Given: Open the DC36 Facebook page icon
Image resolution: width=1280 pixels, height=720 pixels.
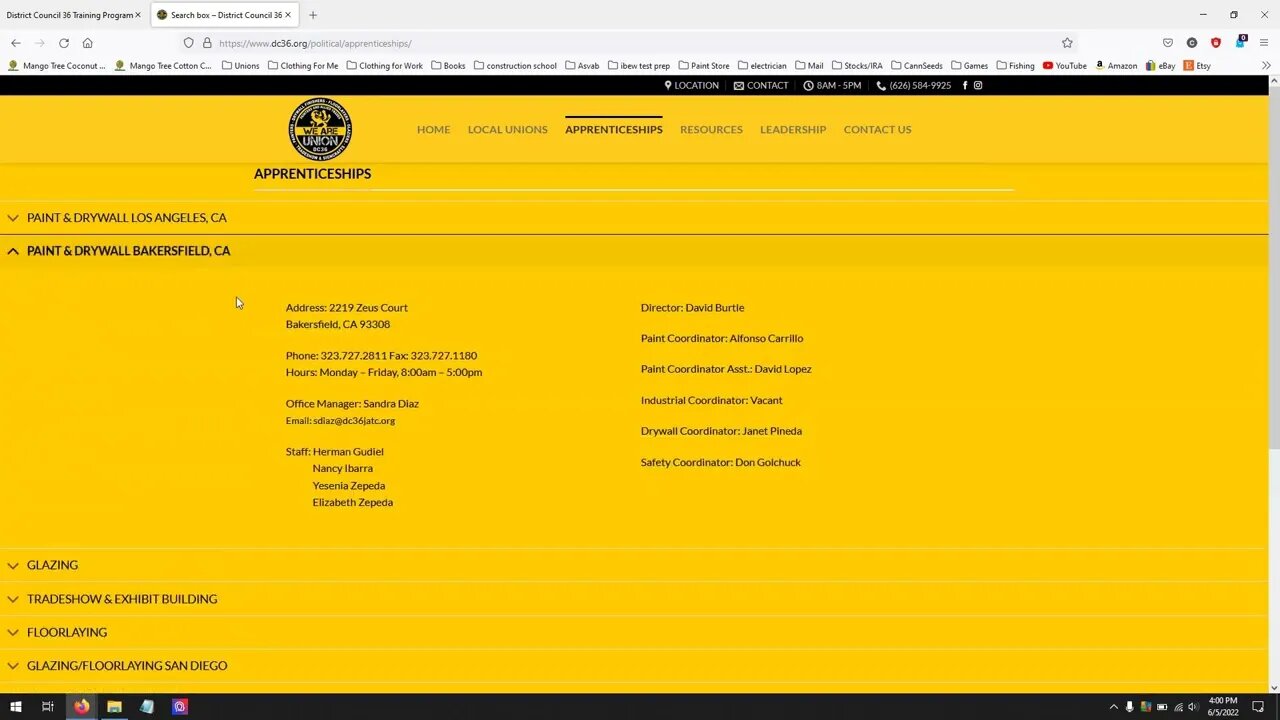Looking at the screenshot, I should [965, 86].
